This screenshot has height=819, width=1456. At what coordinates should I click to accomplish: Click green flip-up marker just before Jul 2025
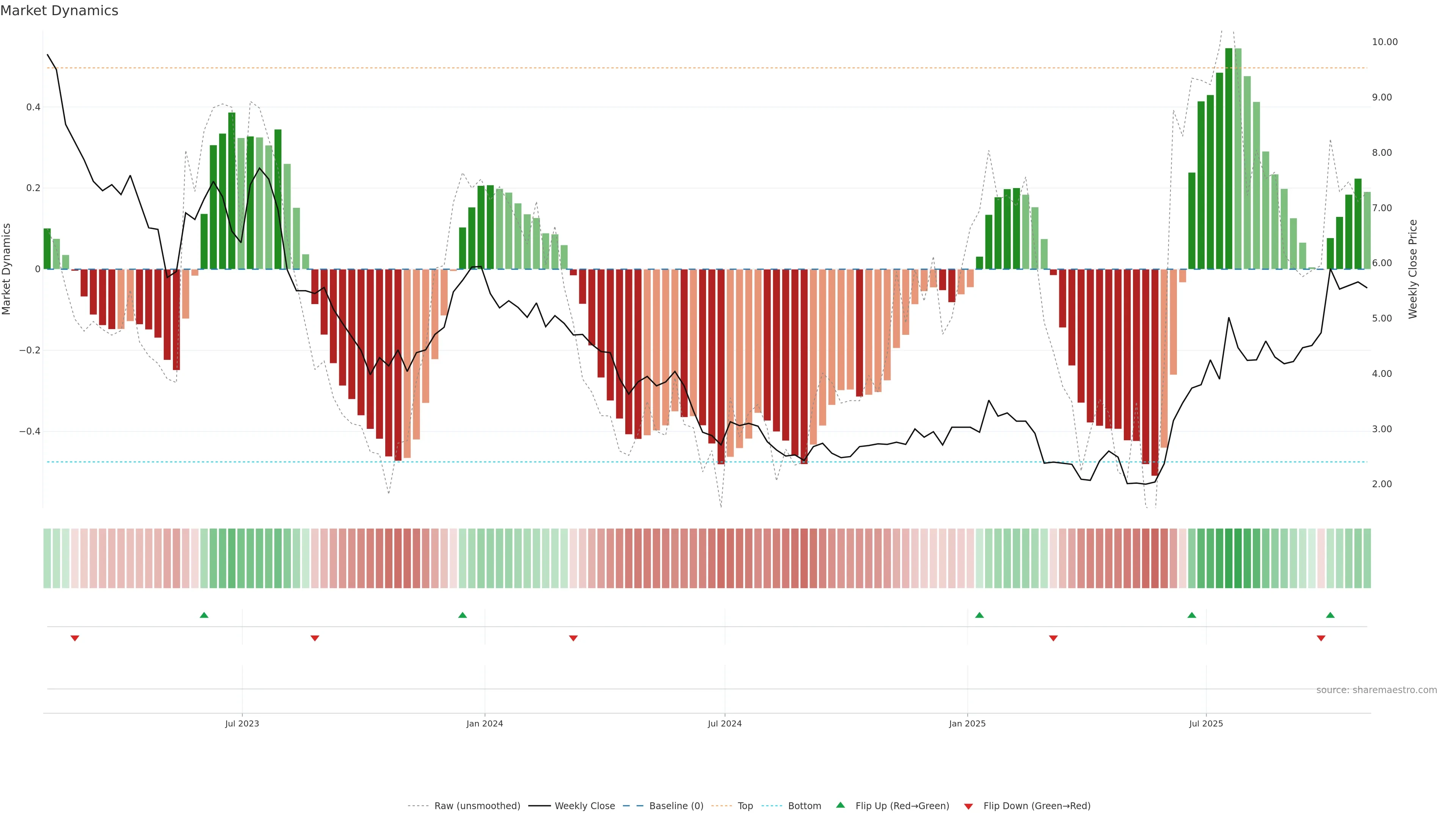tap(1191, 615)
